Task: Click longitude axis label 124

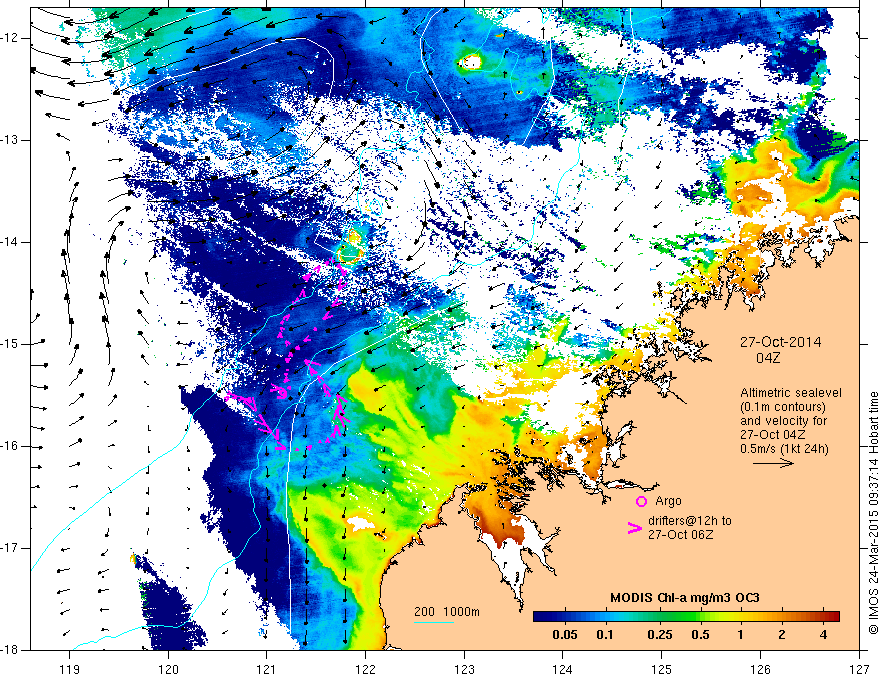Action: tap(563, 669)
